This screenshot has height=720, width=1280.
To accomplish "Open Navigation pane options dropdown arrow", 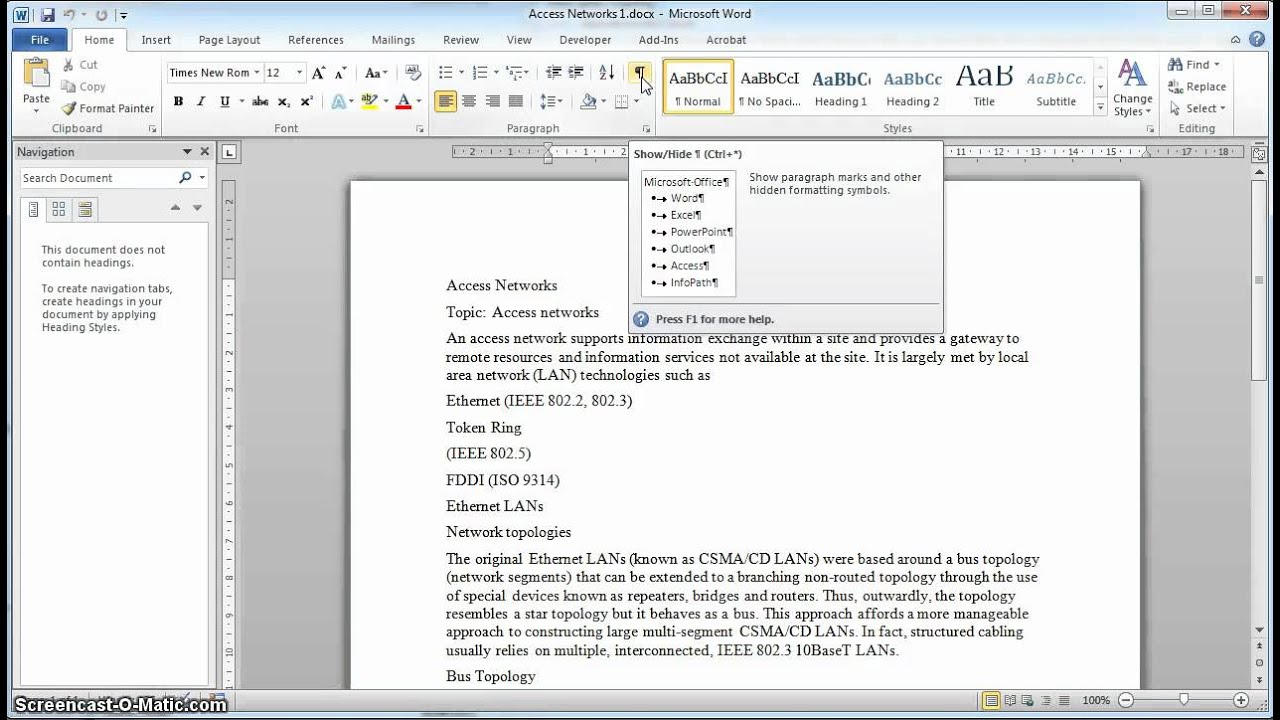I will (187, 152).
